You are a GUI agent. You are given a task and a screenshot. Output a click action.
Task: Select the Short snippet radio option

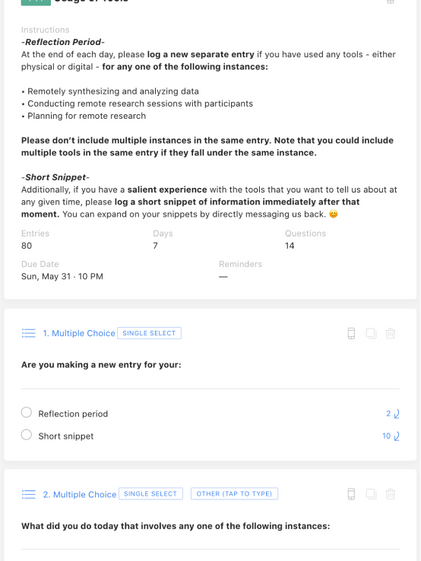[x=26, y=435]
